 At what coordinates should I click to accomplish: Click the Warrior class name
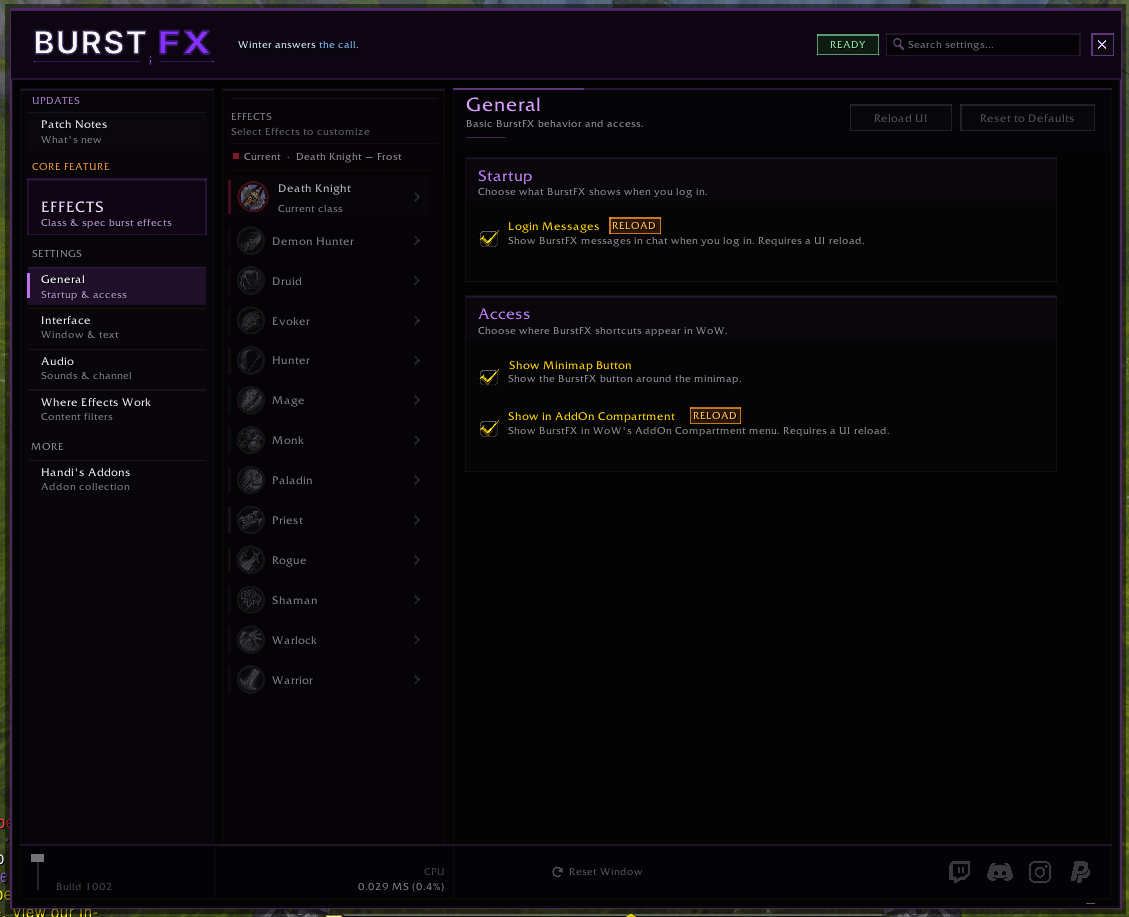click(x=292, y=680)
